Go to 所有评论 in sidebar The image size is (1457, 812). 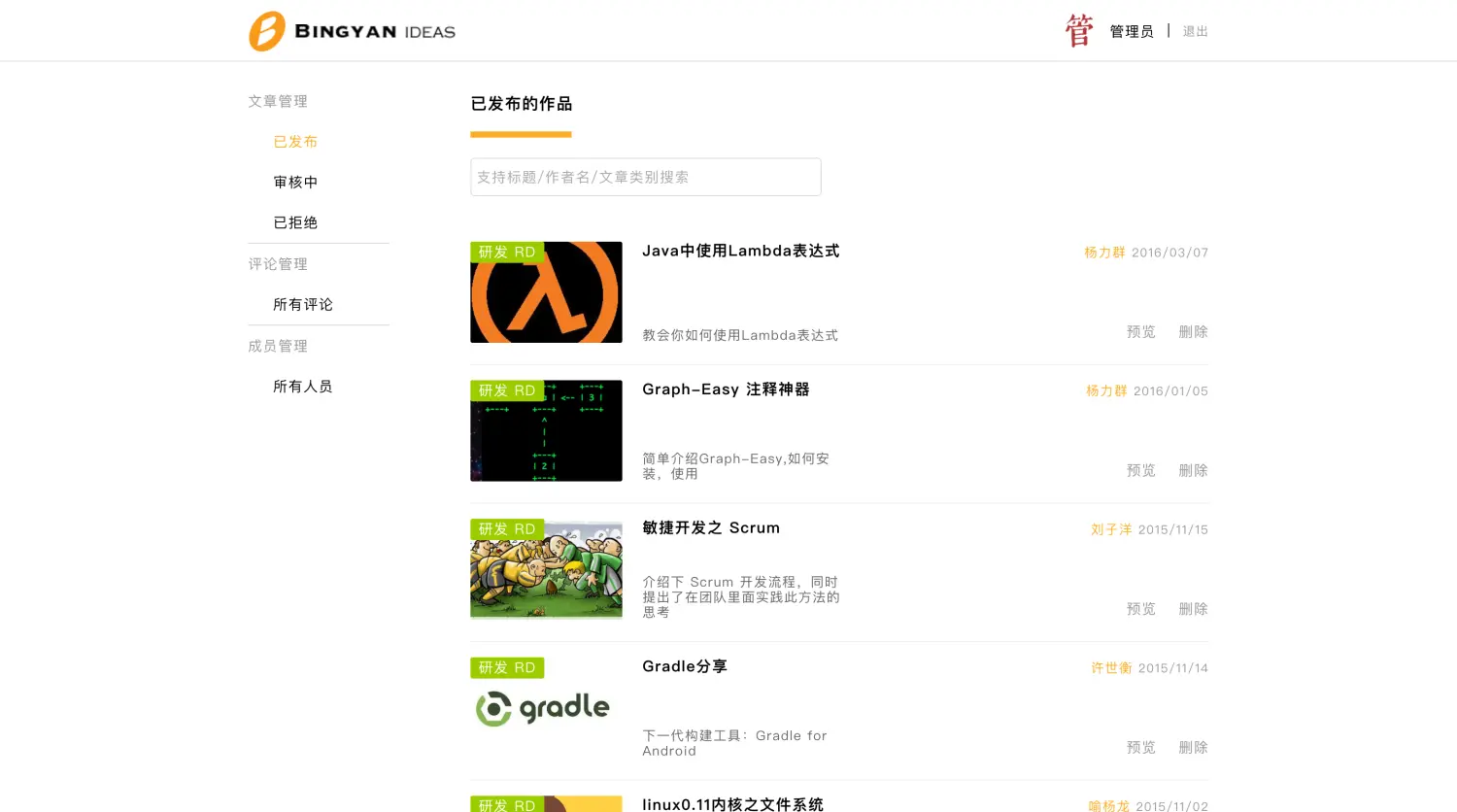[303, 305]
